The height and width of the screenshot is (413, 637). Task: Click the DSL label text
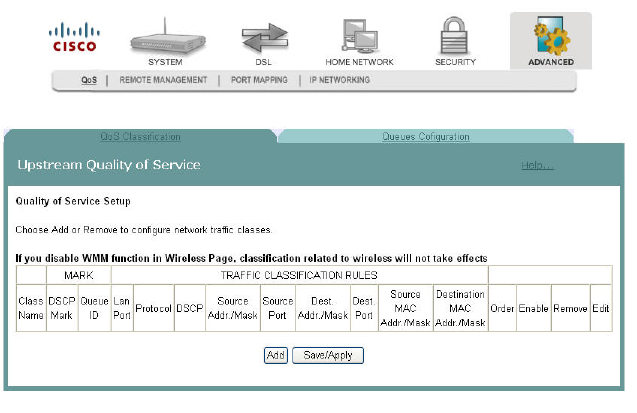[263, 62]
